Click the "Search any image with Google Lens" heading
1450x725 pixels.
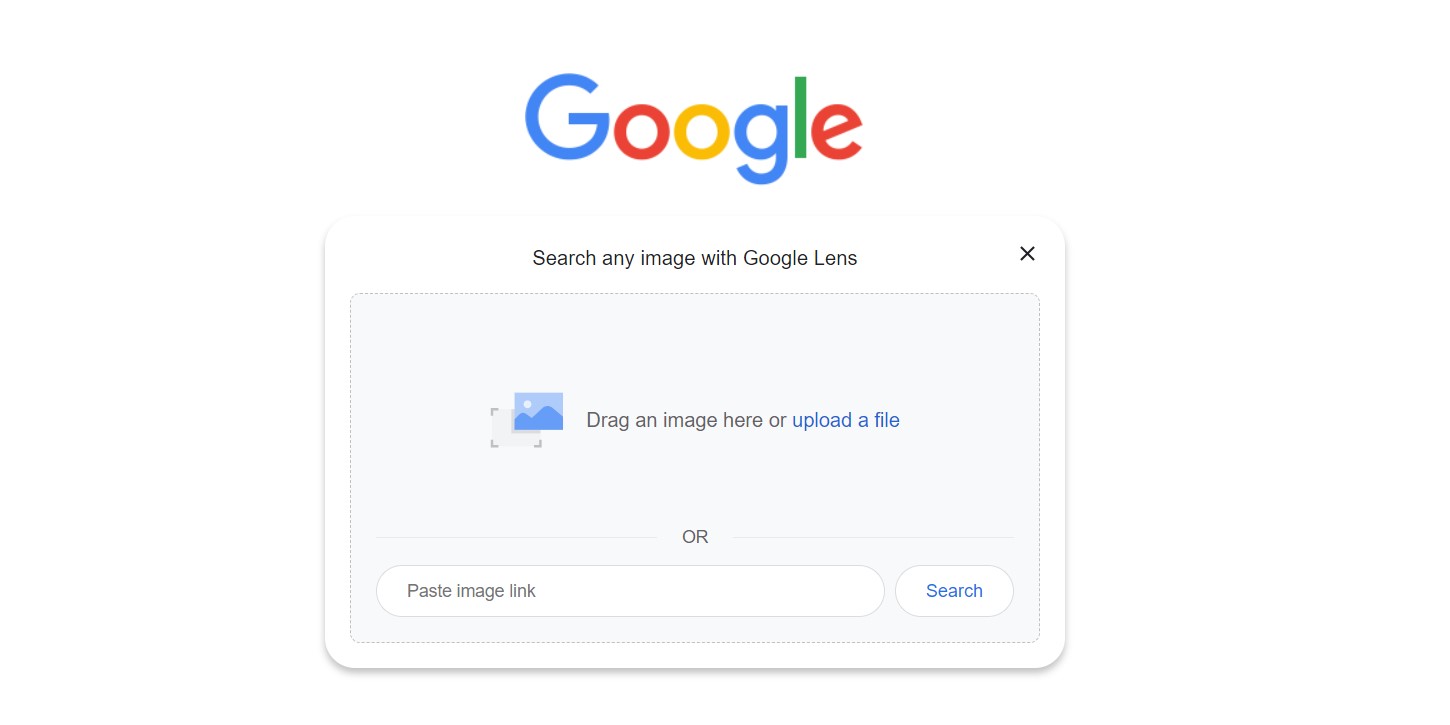[694, 258]
